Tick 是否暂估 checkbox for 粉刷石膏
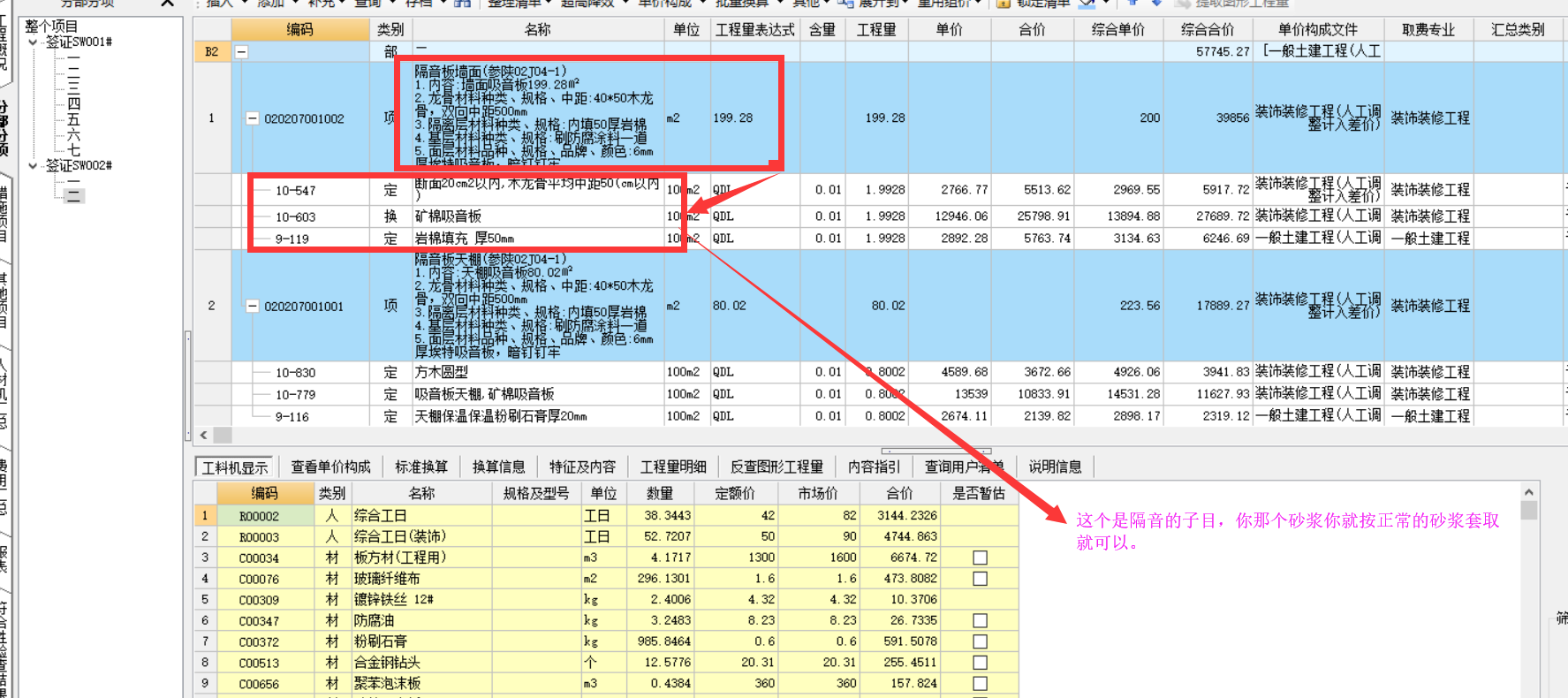This screenshot has width=1568, height=698. pos(980,641)
